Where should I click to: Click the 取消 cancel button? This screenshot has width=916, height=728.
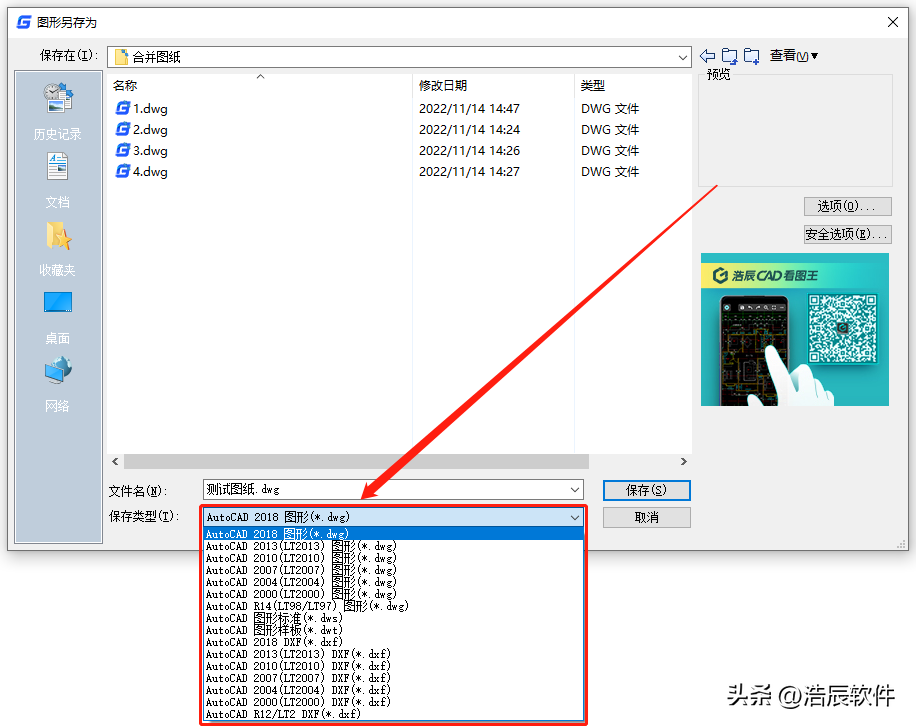point(646,518)
